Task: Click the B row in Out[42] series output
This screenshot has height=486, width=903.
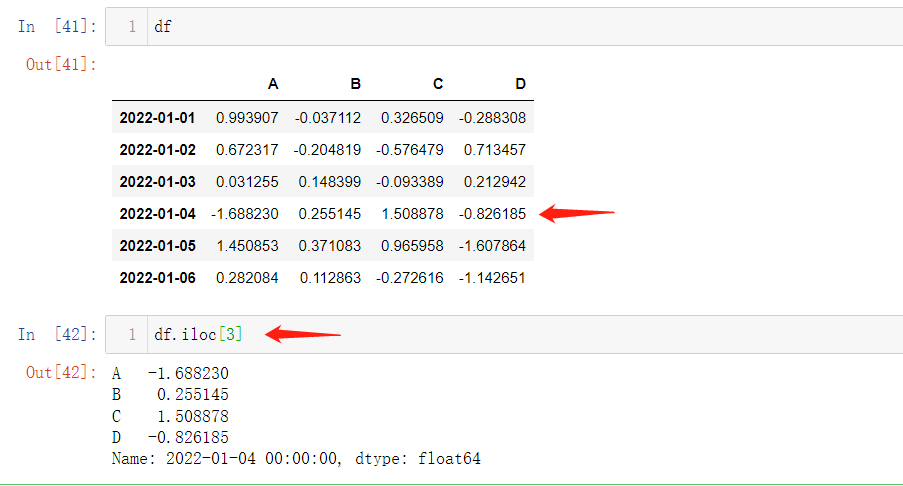Action: tap(170, 395)
